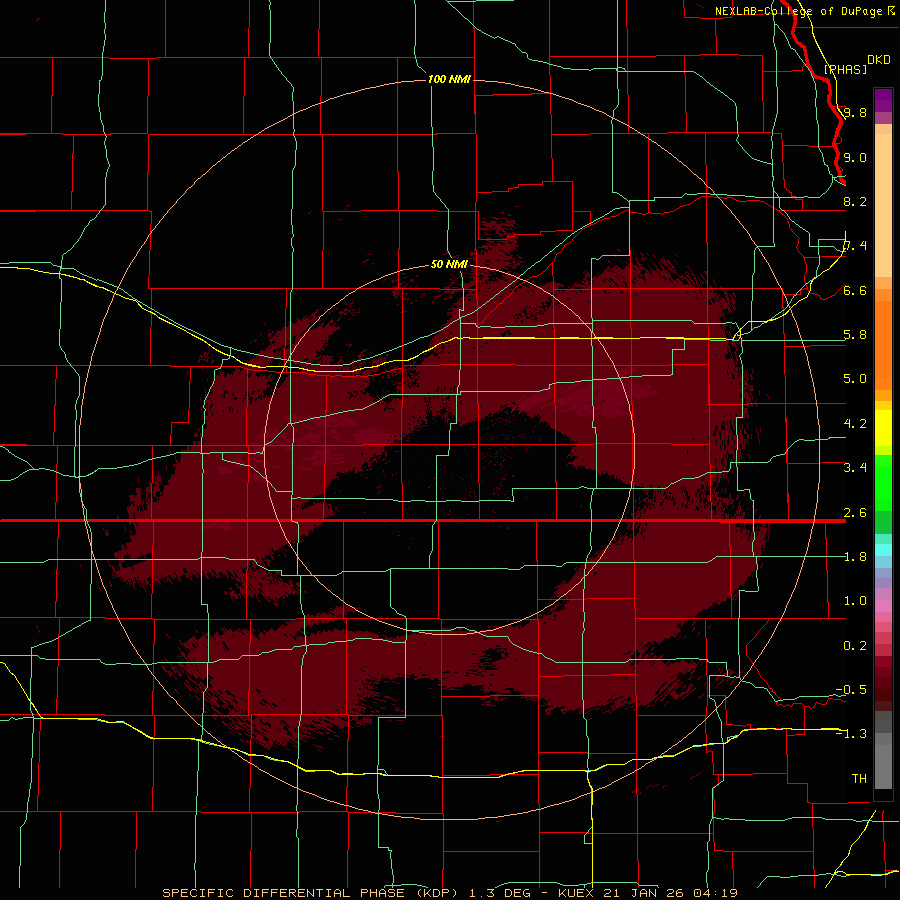Image resolution: width=900 pixels, height=900 pixels.
Task: Pick the orange band of the color bar
Action: [x=883, y=344]
